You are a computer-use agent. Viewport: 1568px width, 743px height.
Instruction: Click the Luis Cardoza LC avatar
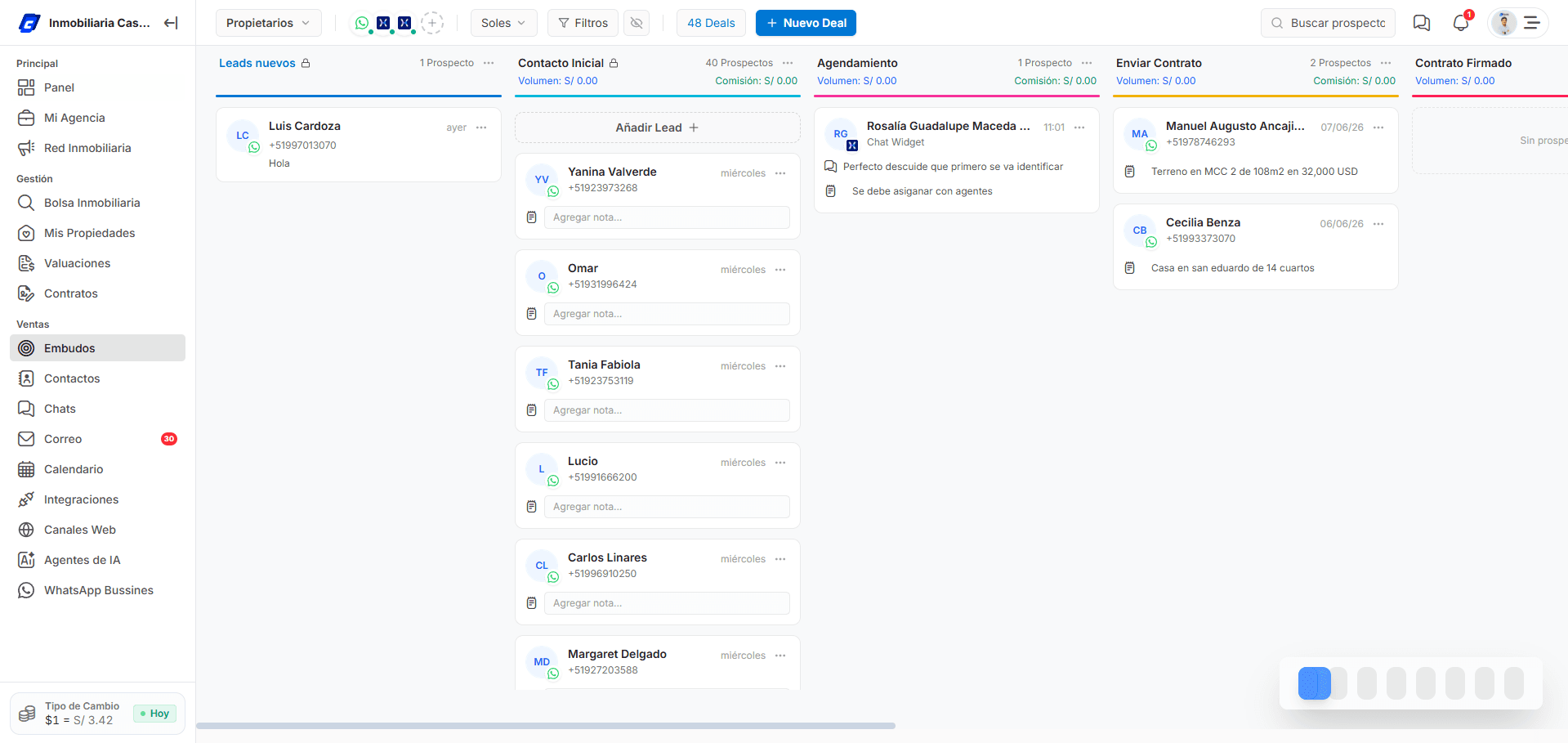pos(243,136)
